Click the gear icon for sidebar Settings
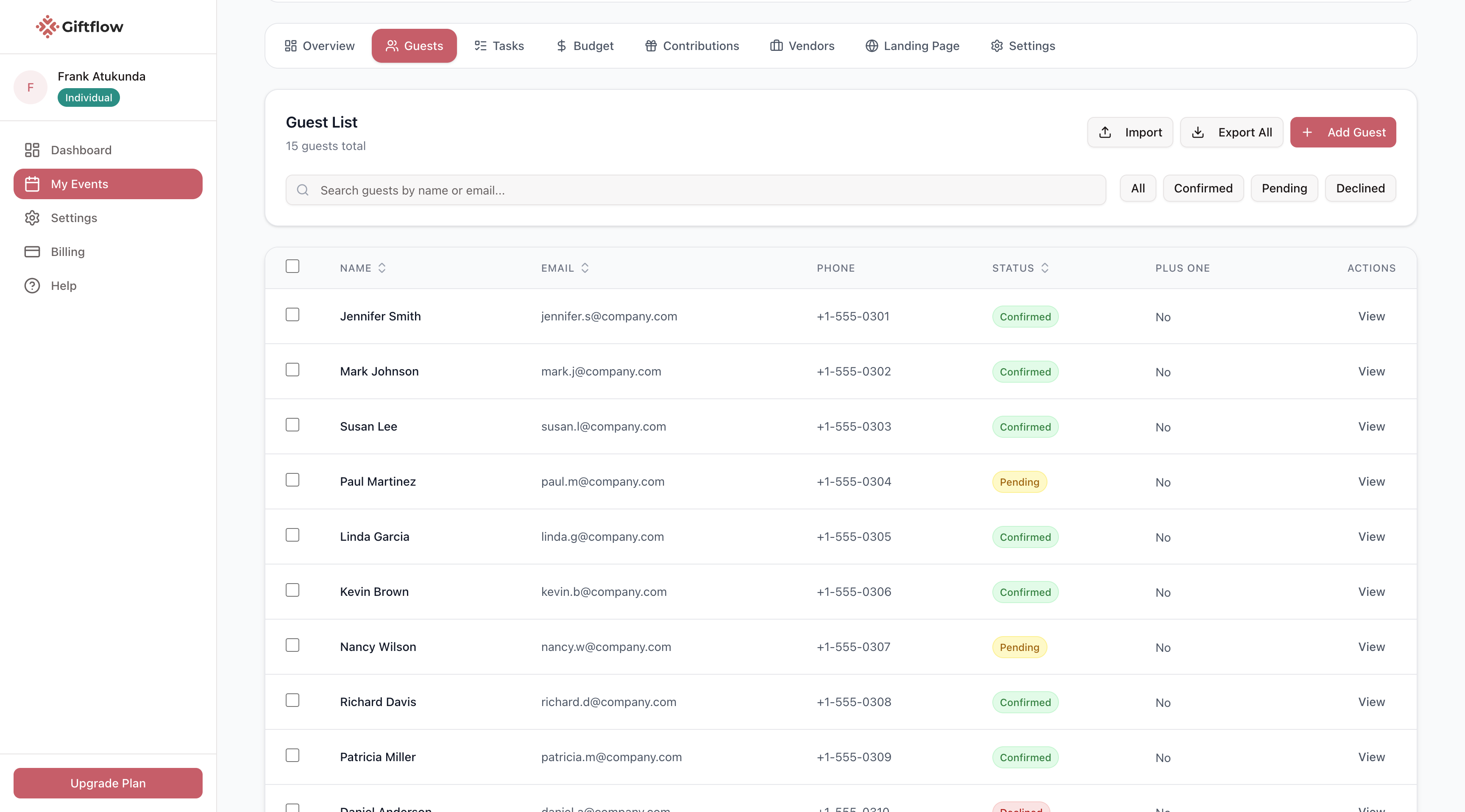Viewport: 1465px width, 812px height. point(32,218)
